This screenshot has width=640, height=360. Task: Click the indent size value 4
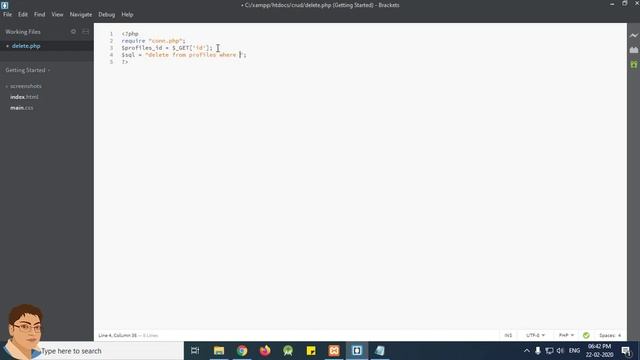(620, 335)
